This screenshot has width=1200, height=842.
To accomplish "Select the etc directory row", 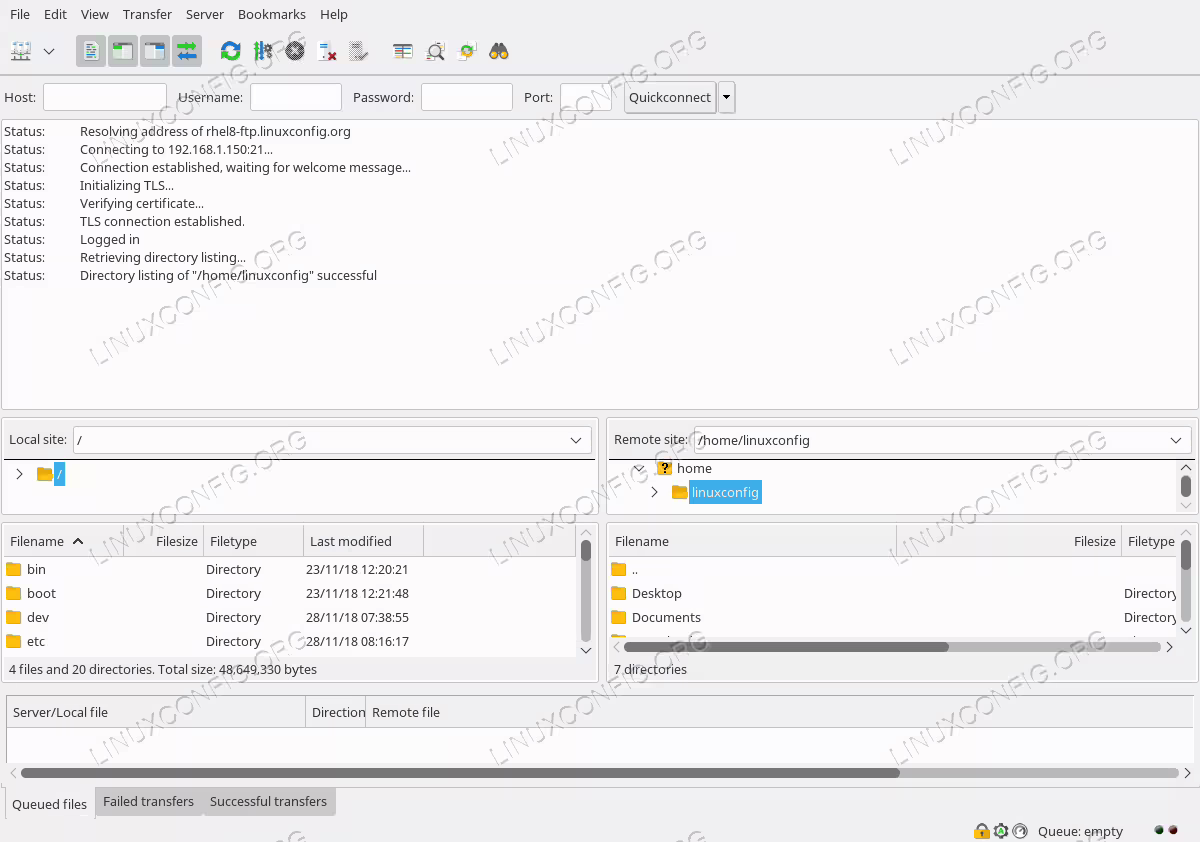I will point(290,641).
